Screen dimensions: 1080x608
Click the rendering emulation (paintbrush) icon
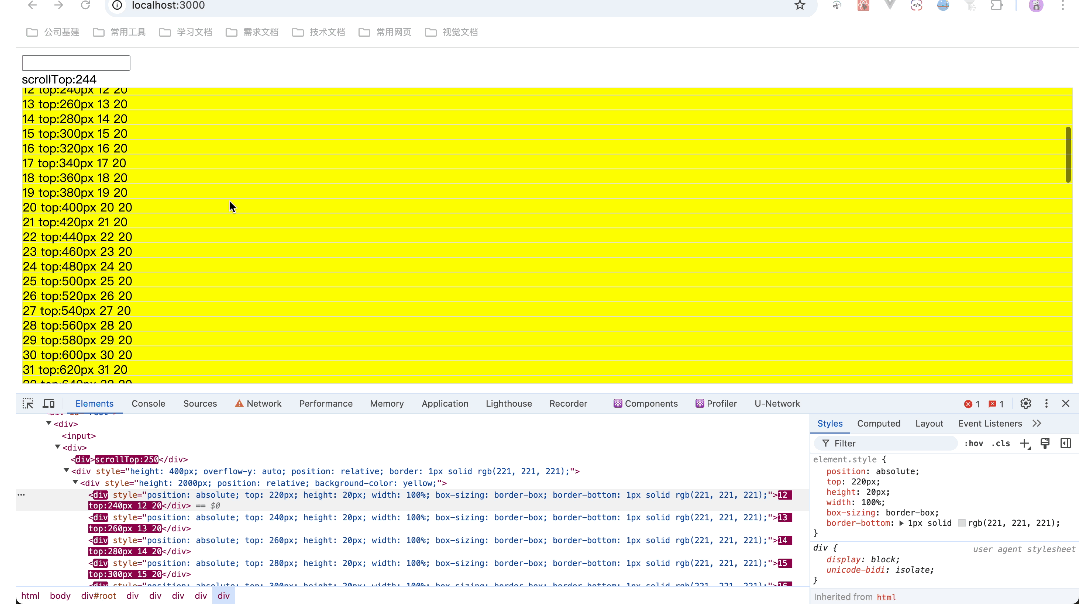point(1044,443)
